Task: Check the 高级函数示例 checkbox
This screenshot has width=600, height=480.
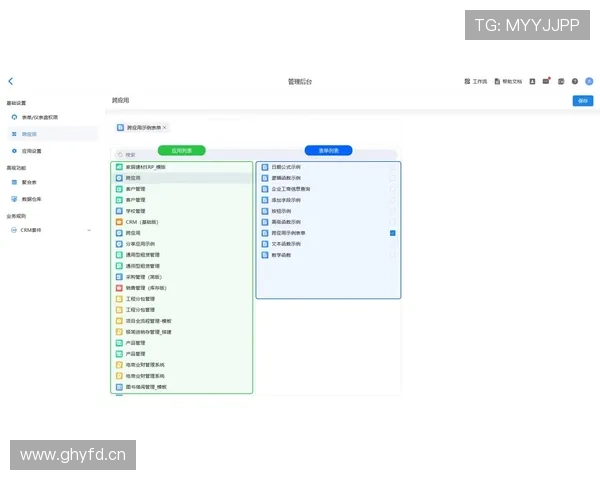Action: pyautogui.click(x=393, y=222)
